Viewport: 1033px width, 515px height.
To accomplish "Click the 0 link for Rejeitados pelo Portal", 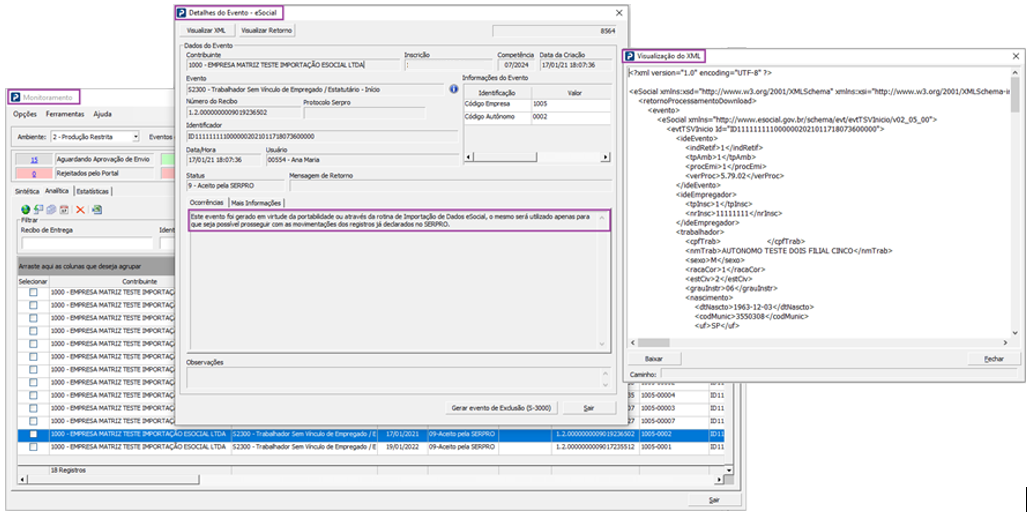I will point(34,173).
